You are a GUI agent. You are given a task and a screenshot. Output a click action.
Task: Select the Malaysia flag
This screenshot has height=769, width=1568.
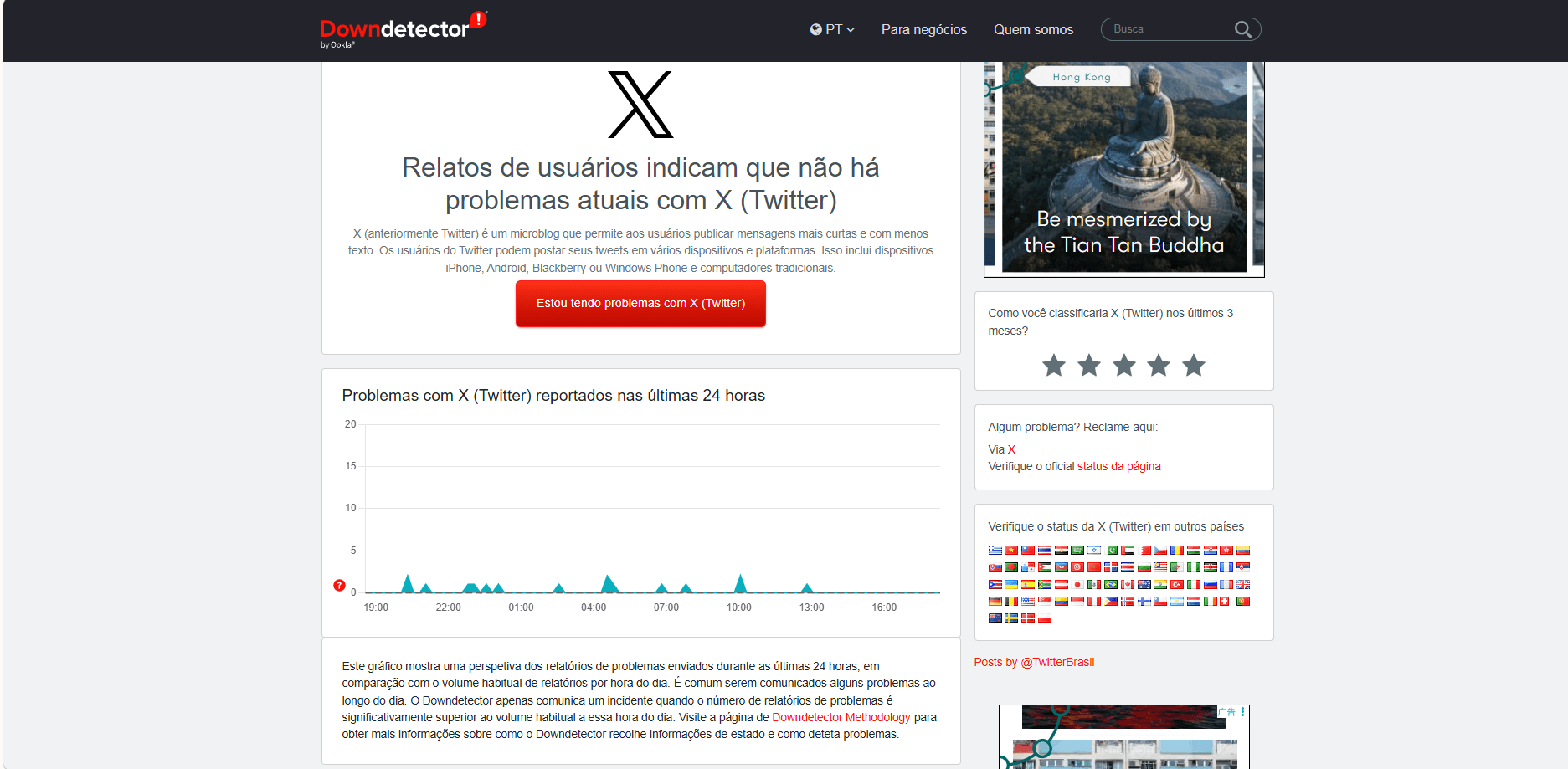tap(1160, 567)
